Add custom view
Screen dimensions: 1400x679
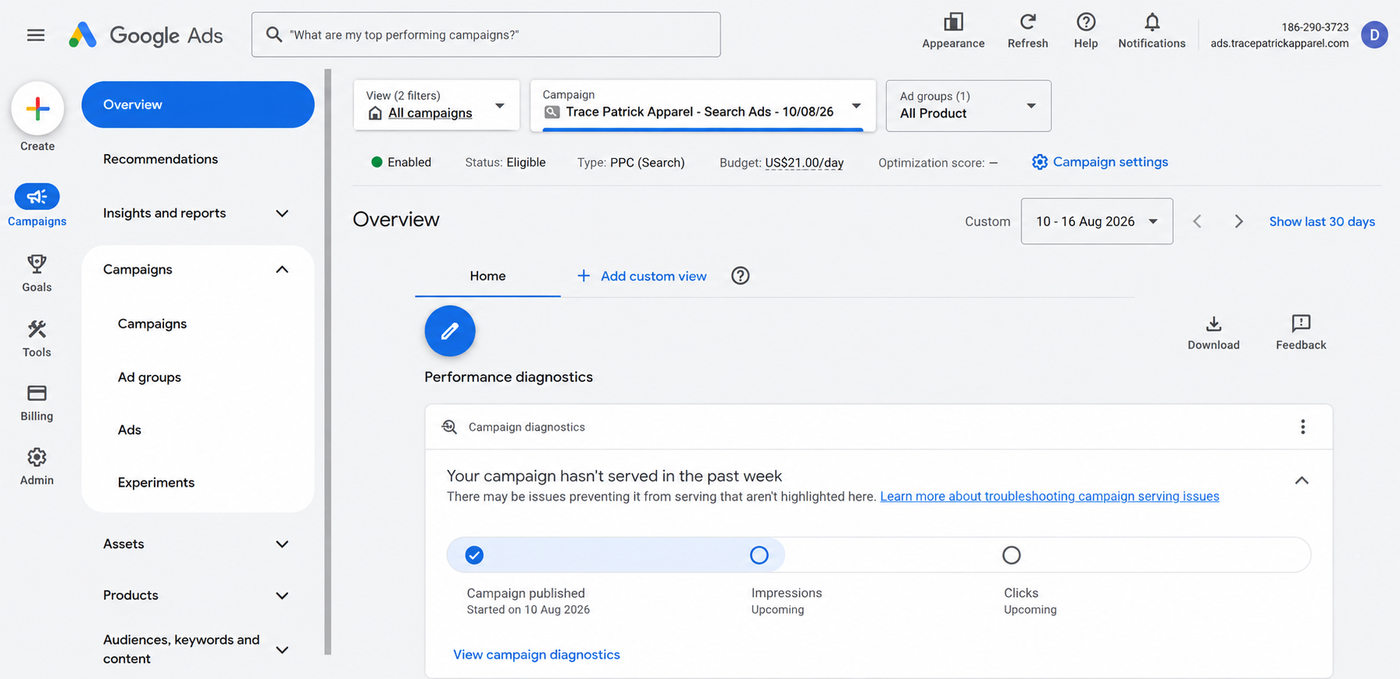coord(642,276)
